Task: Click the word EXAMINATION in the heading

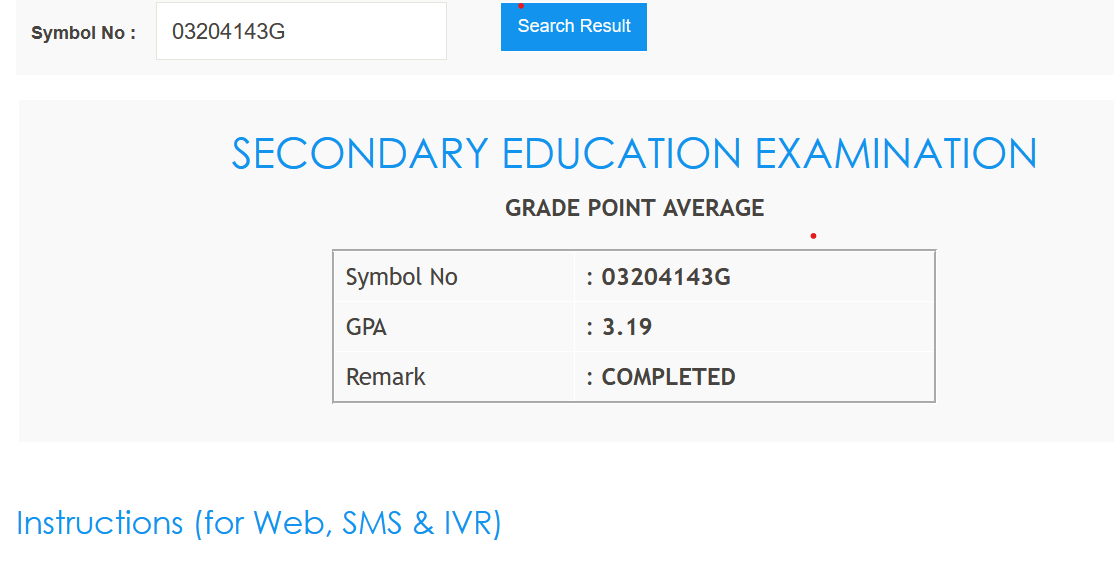Action: coord(895,154)
